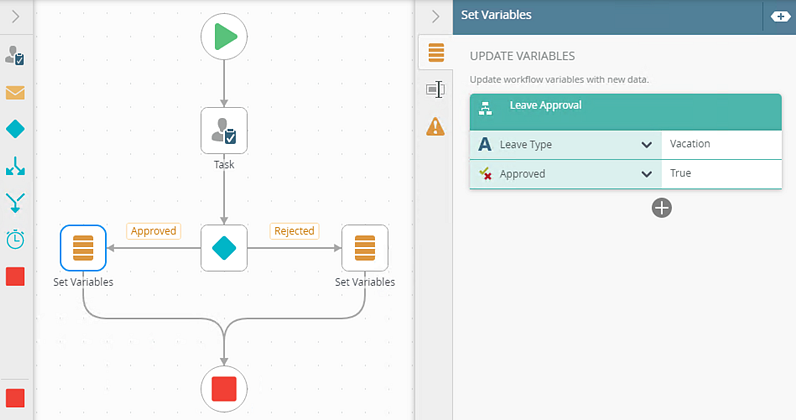
Task: Expand the left toolbox panel chevron
Action: tap(15, 16)
